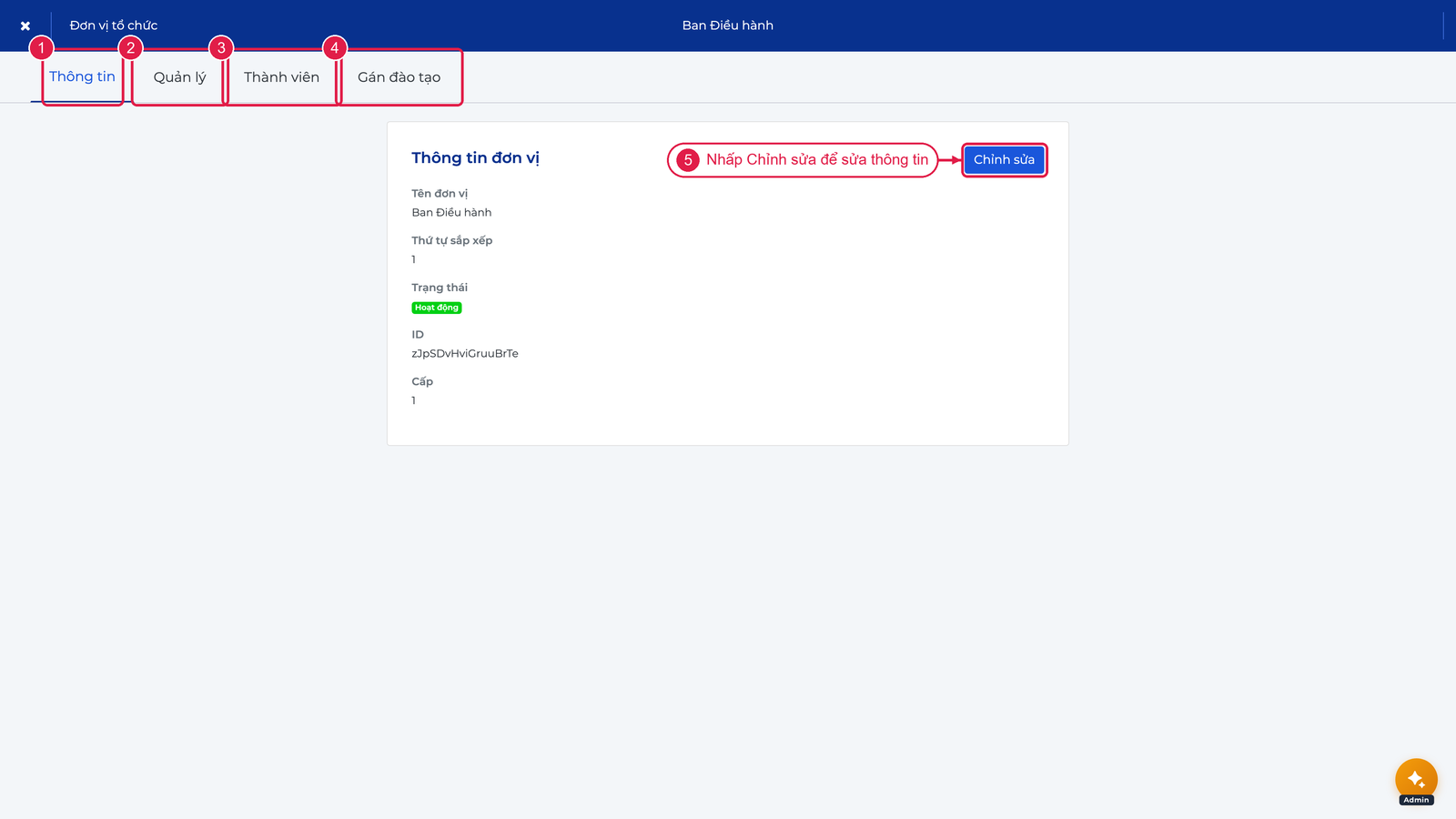Click the Thông tin đơn vị heading
Viewport: 1456px width, 819px height.
(475, 157)
